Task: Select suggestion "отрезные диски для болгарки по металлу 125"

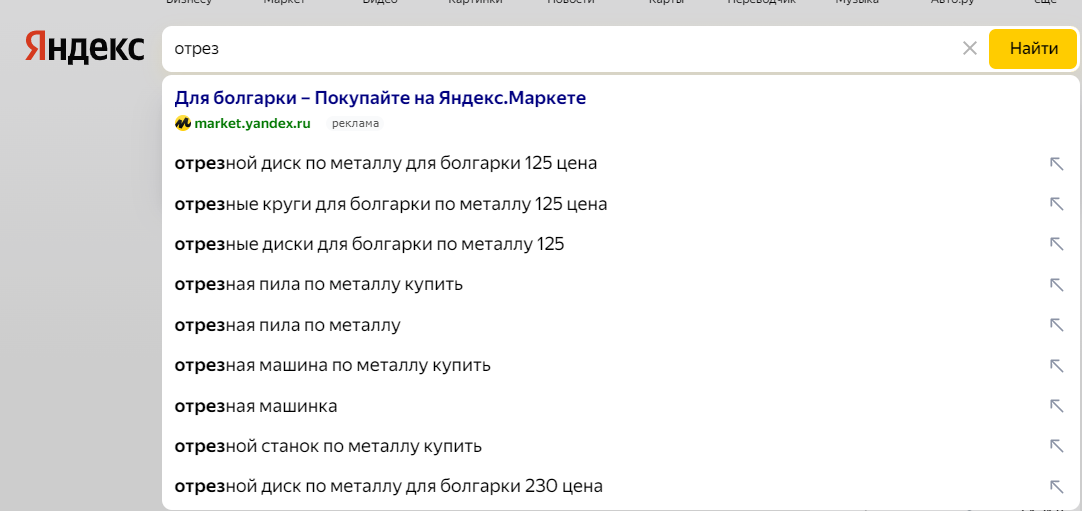Action: point(620,244)
